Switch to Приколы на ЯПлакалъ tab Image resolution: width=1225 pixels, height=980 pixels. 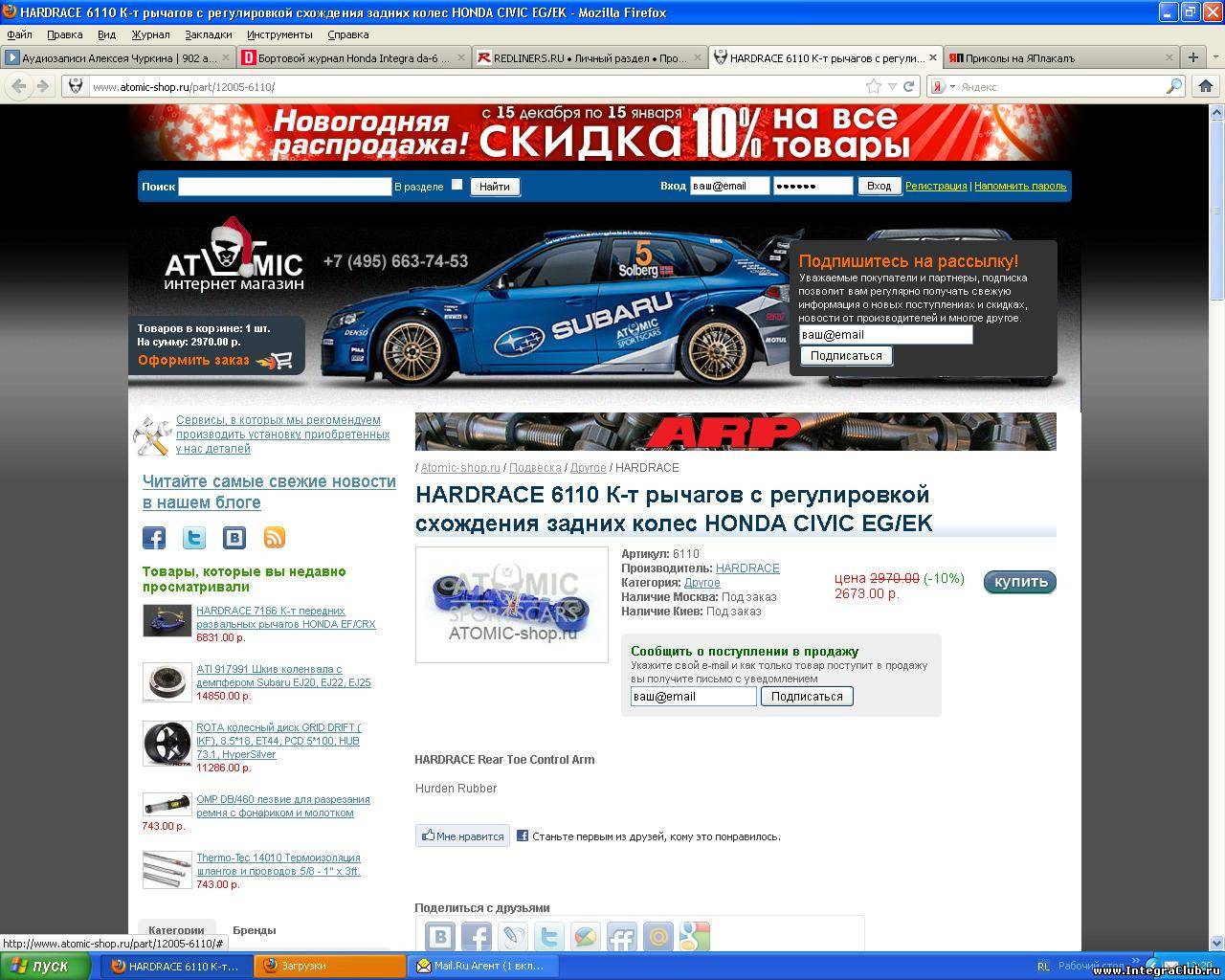(x=1061, y=57)
